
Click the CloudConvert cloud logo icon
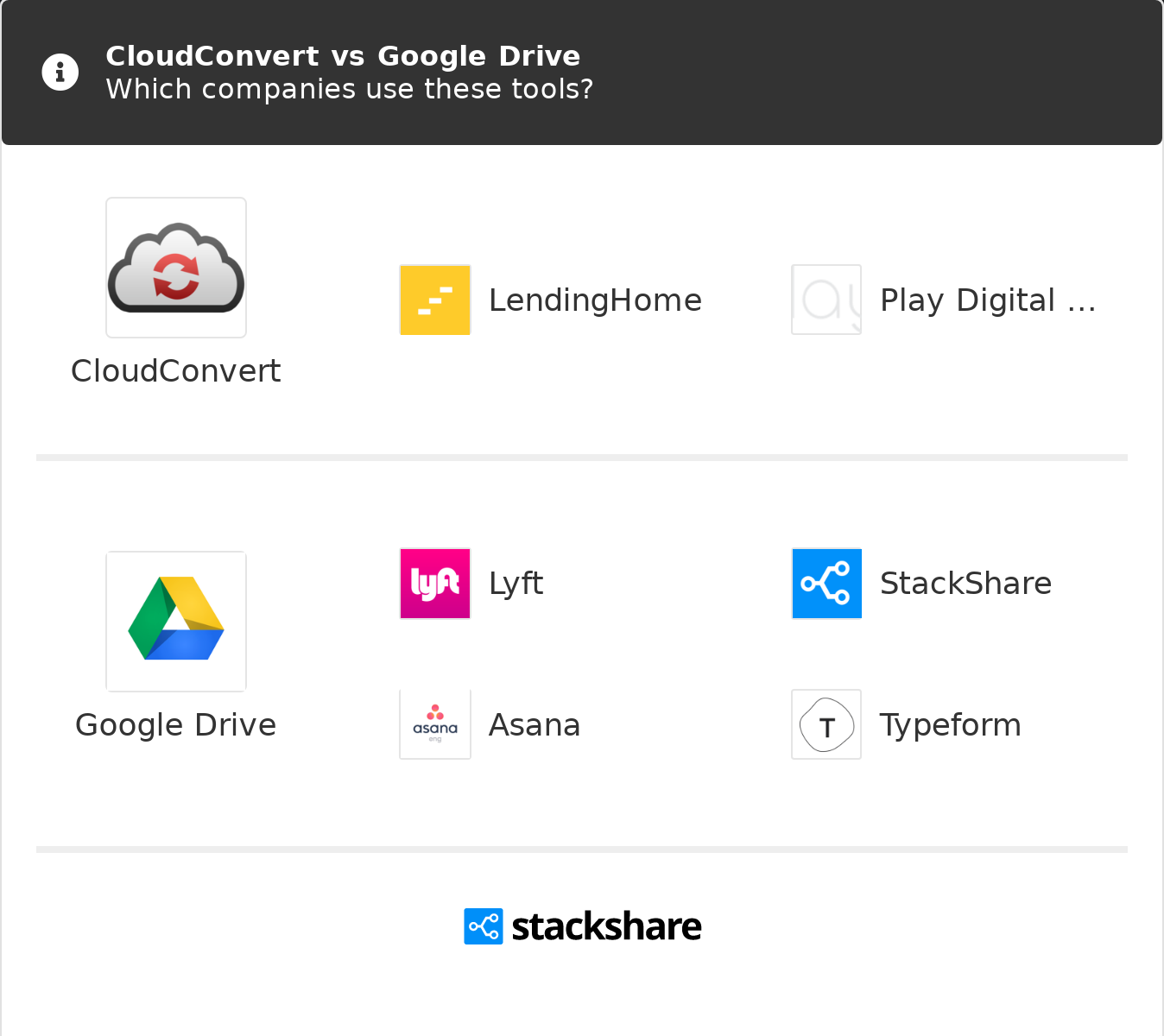click(176, 268)
